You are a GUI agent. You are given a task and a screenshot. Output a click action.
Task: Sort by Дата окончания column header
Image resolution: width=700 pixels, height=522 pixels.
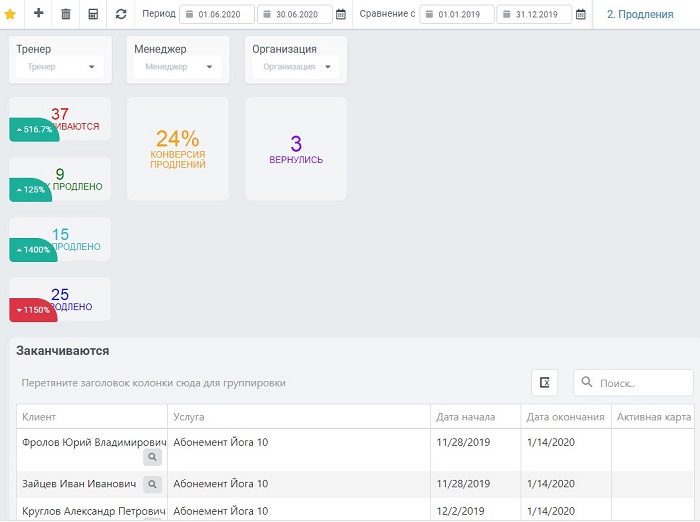pyautogui.click(x=566, y=417)
